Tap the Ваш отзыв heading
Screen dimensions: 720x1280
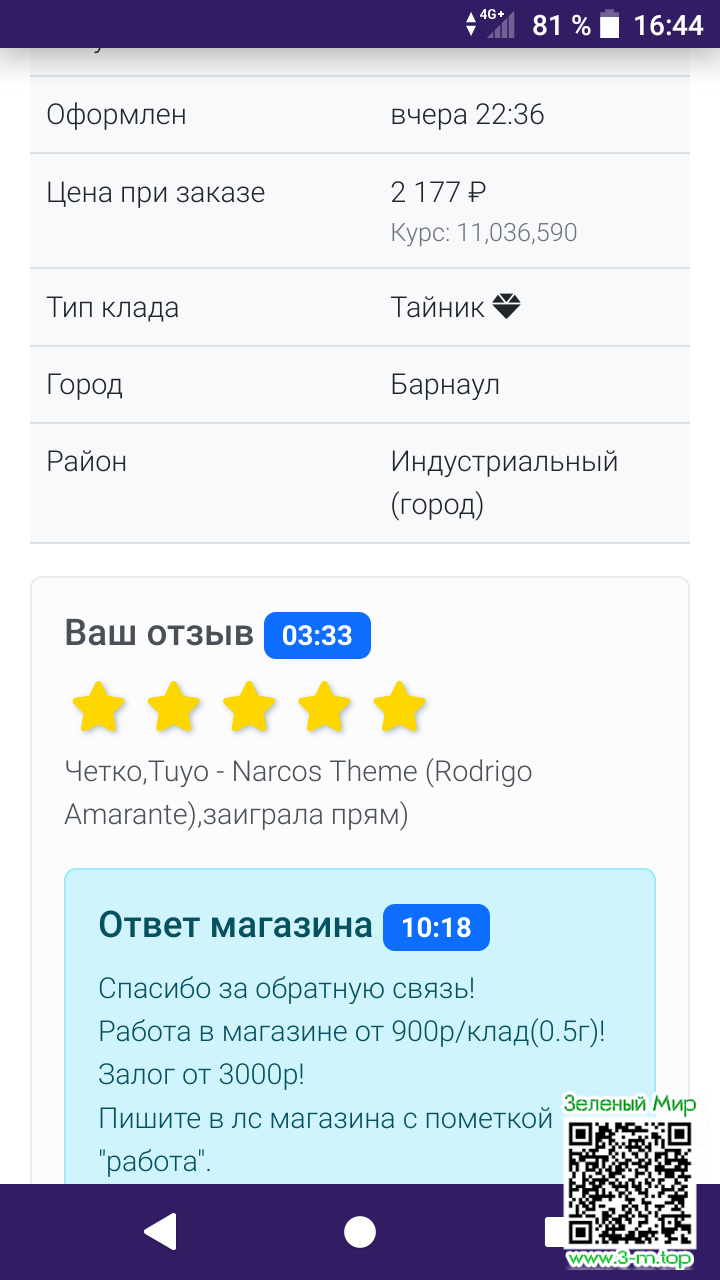tap(159, 633)
